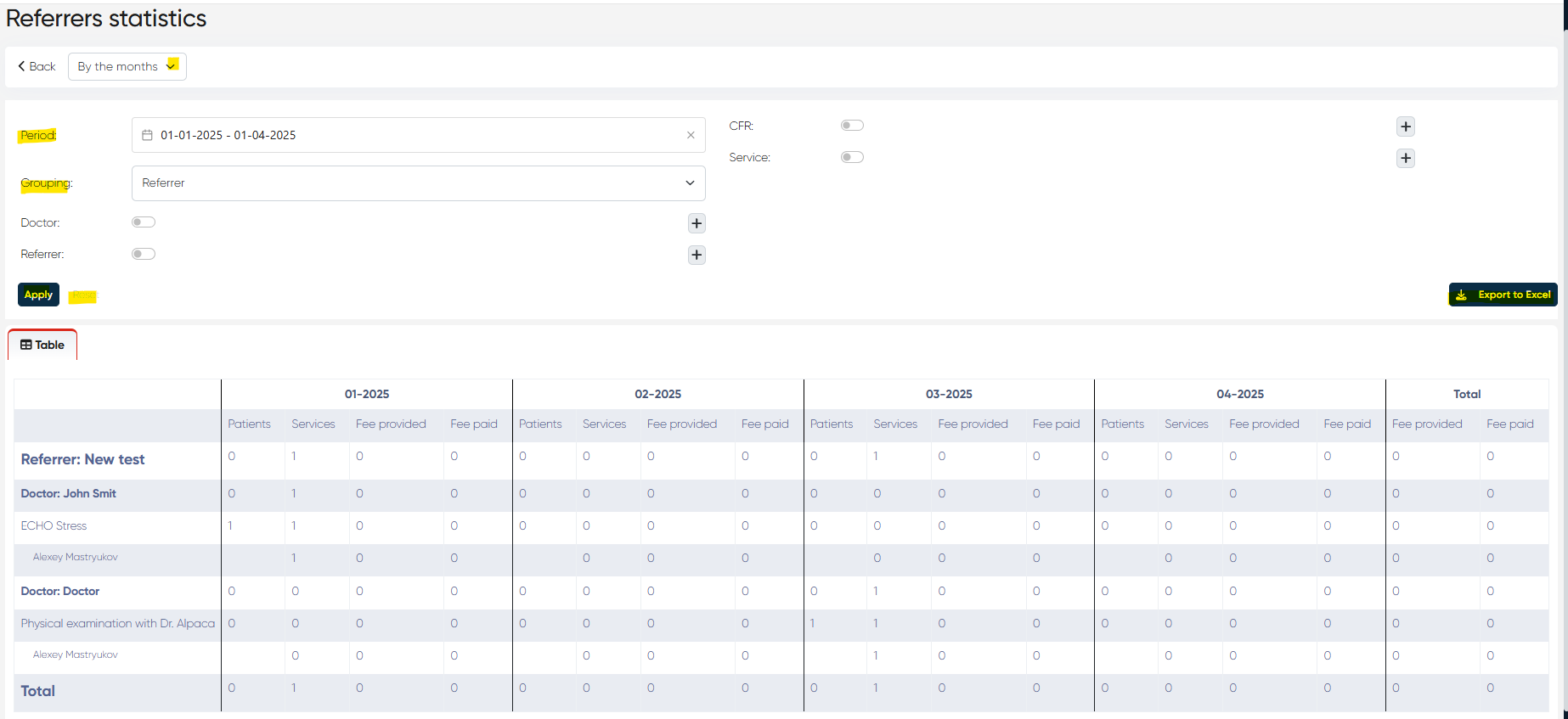
Task: Open the 'Referrer: New test' row link
Action: coord(82,459)
